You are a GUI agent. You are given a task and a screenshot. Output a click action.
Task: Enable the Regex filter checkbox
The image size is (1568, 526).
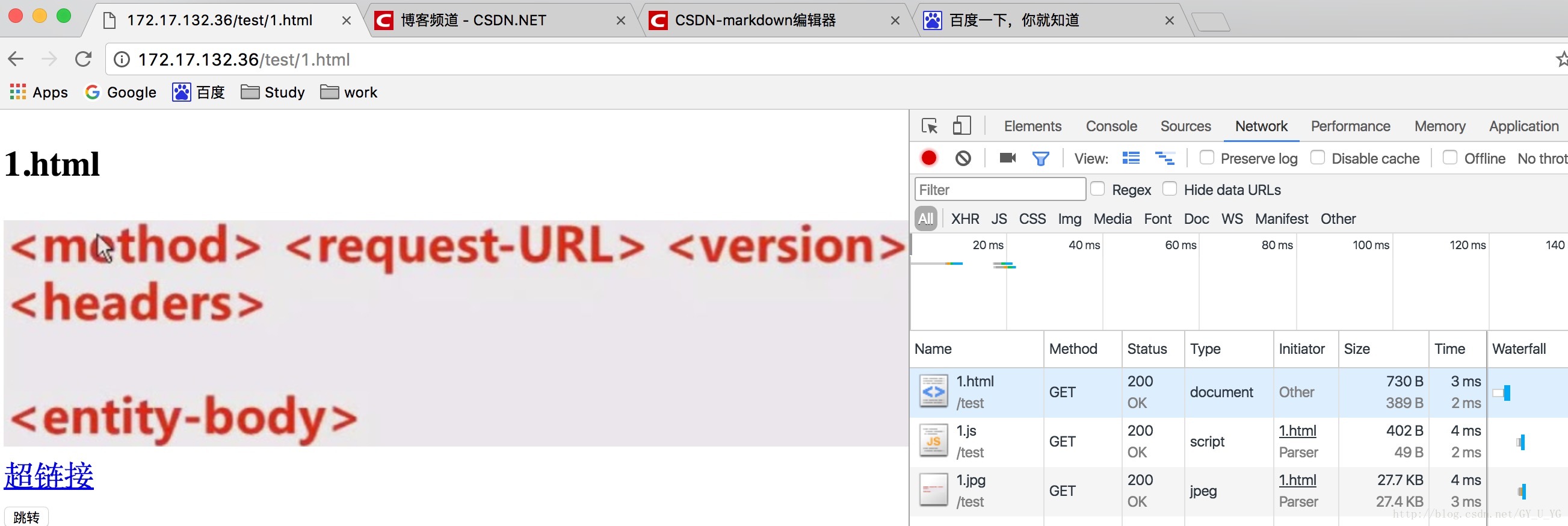point(1097,189)
